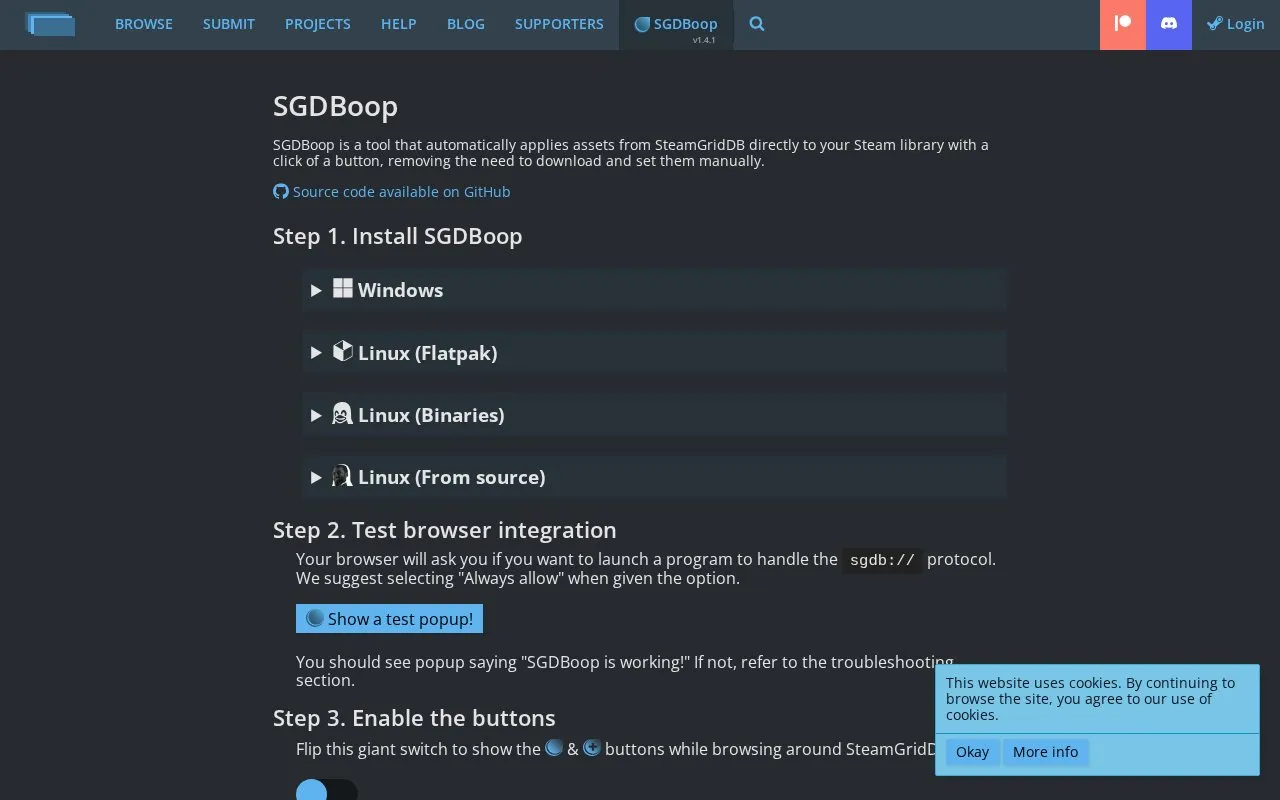Go to the PROJECTS page

click(318, 24)
